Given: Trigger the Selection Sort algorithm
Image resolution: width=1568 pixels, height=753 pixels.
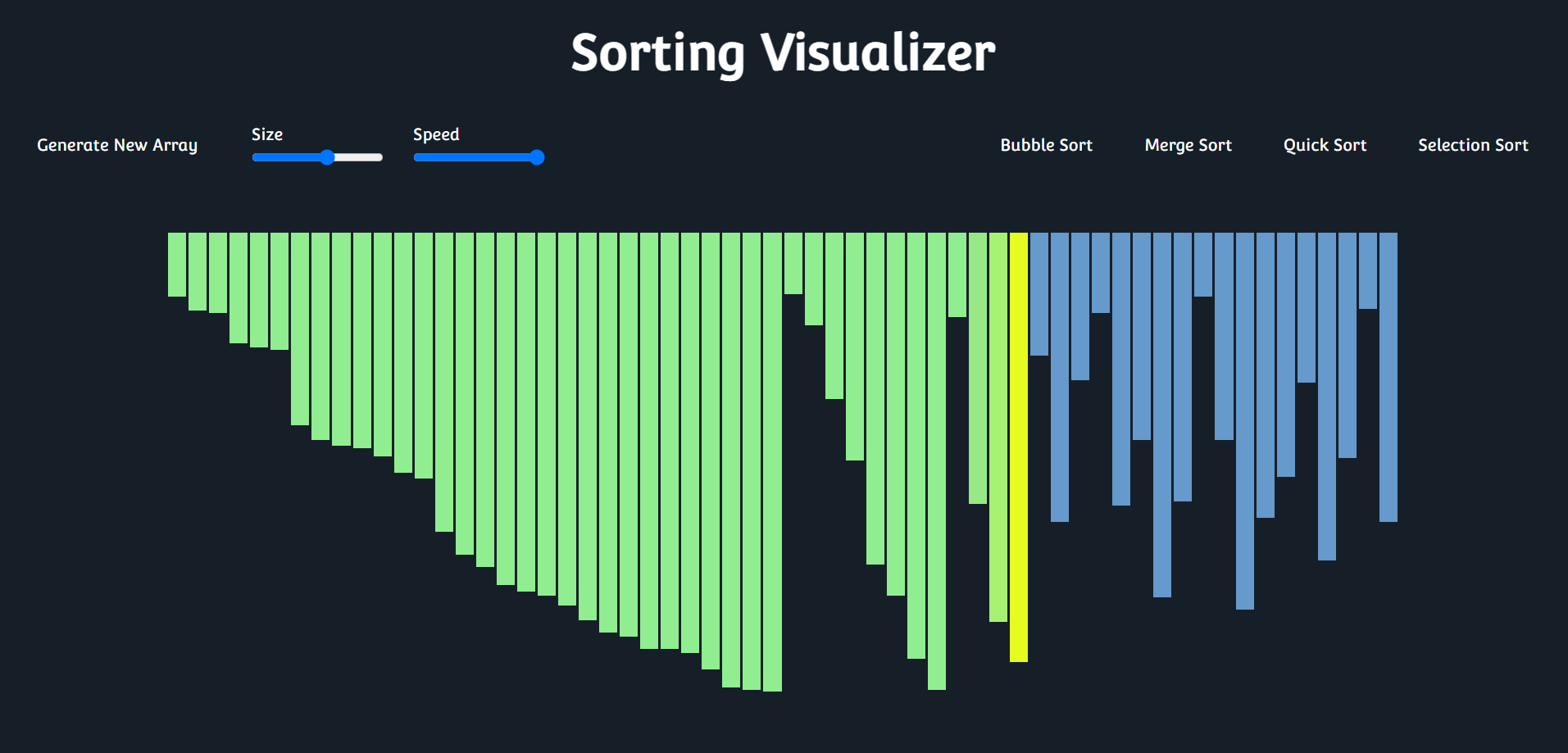Looking at the screenshot, I should (x=1472, y=145).
